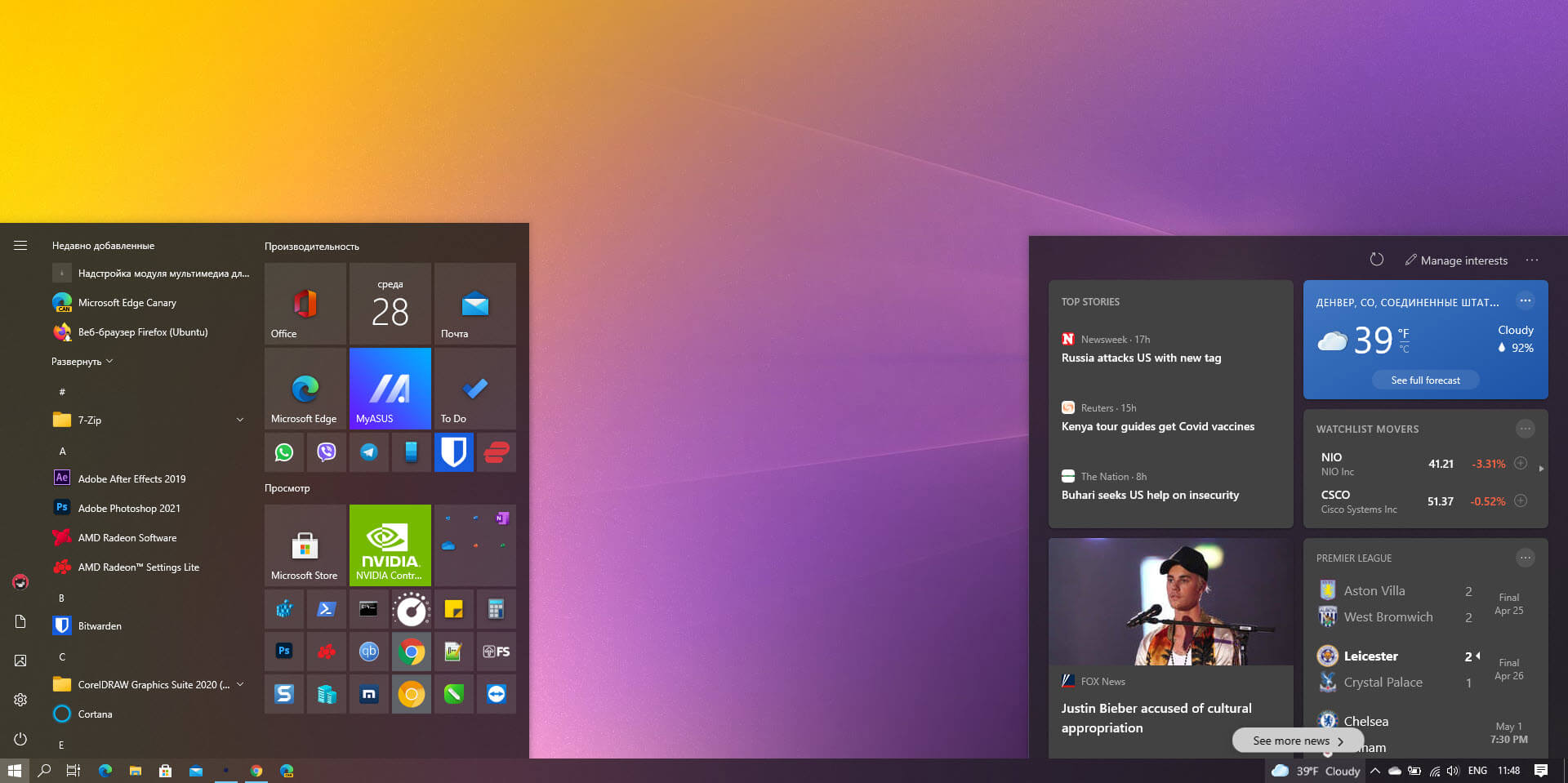Launch the Viber small tile

(327, 452)
